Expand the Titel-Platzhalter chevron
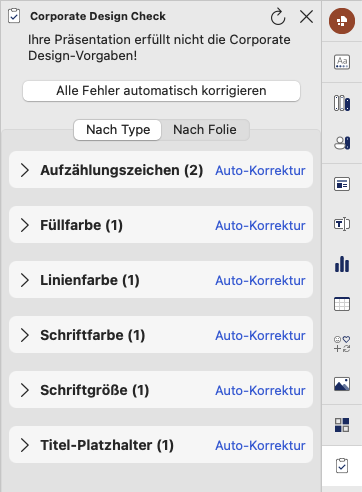The height and width of the screenshot is (492, 362). click(x=25, y=445)
